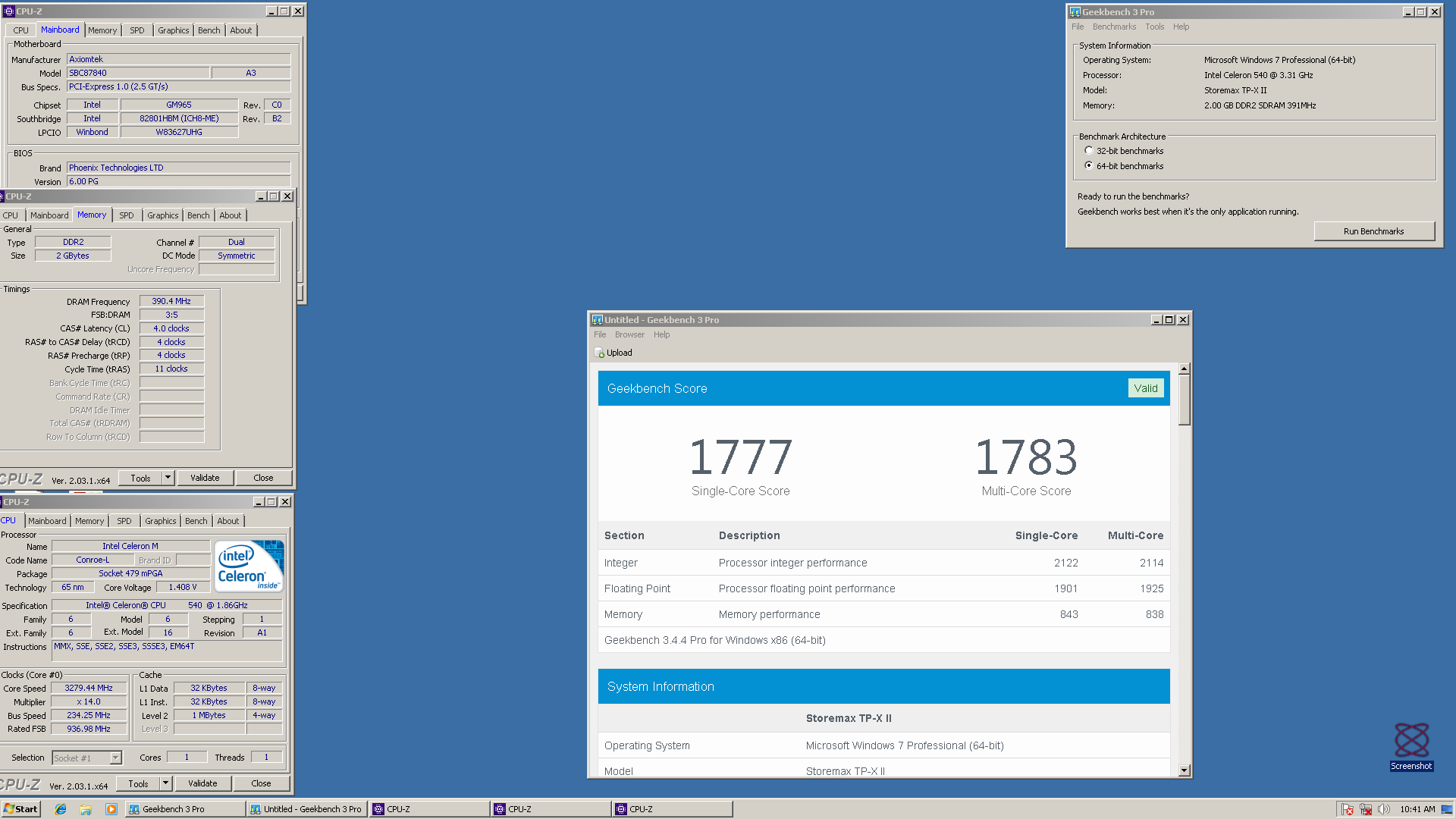Open Memory tab in bottom CPU-Z window
Viewport: 1456px width, 819px height.
89,521
